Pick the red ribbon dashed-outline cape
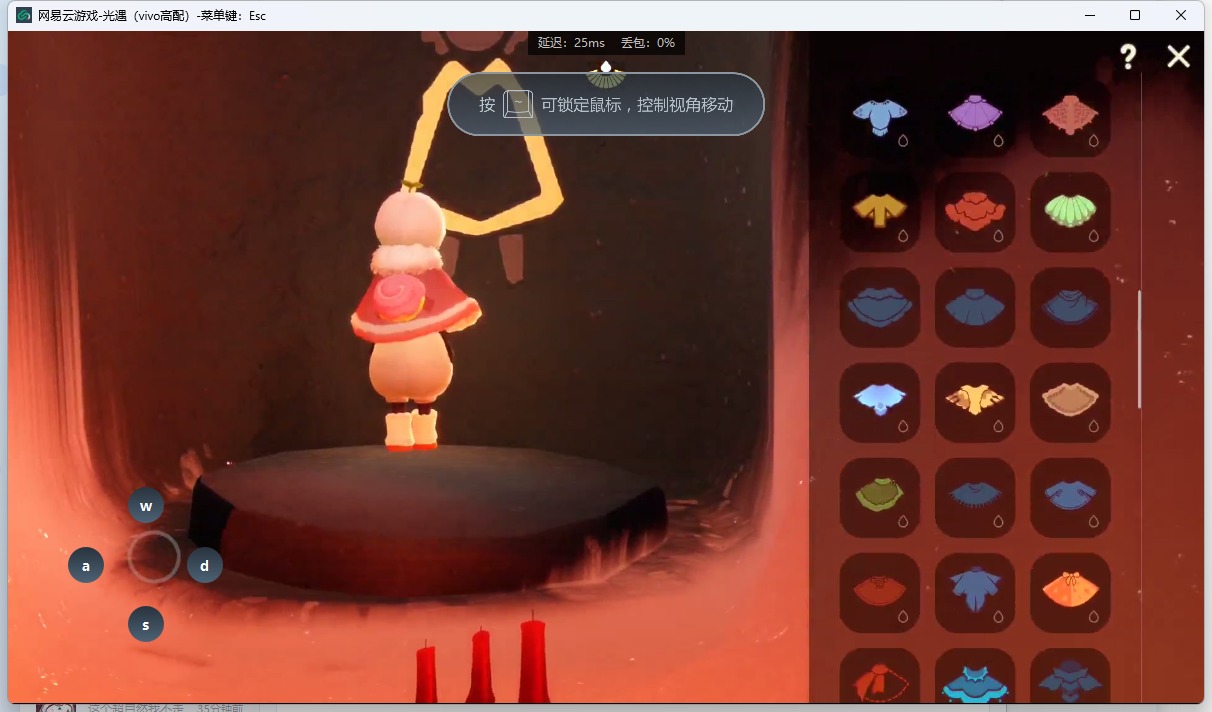 pyautogui.click(x=879, y=676)
